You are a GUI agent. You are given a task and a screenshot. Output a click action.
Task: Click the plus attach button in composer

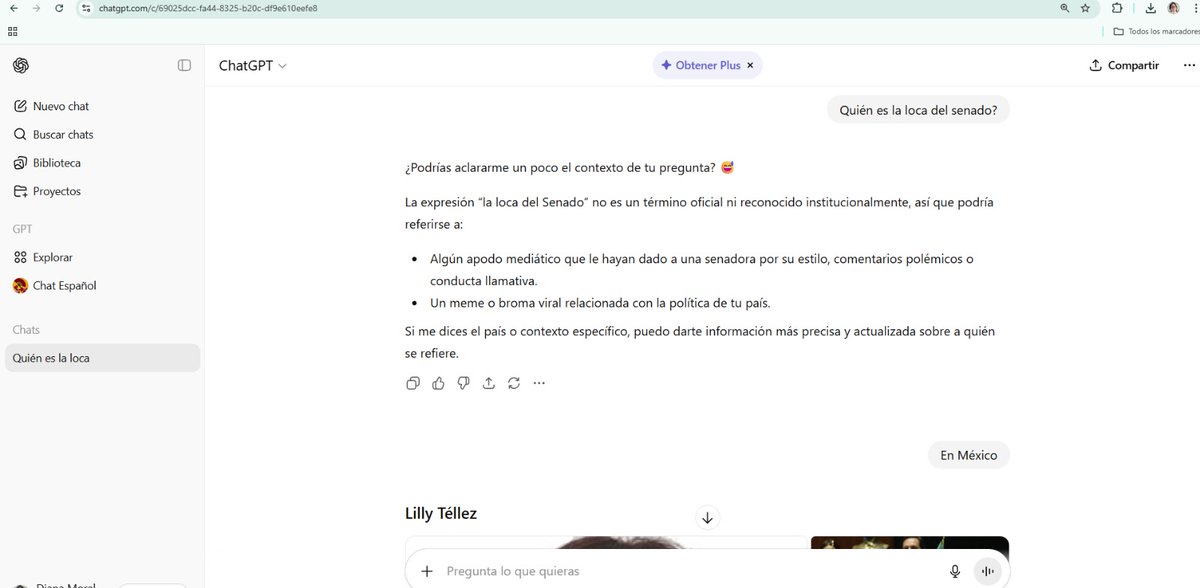point(427,571)
